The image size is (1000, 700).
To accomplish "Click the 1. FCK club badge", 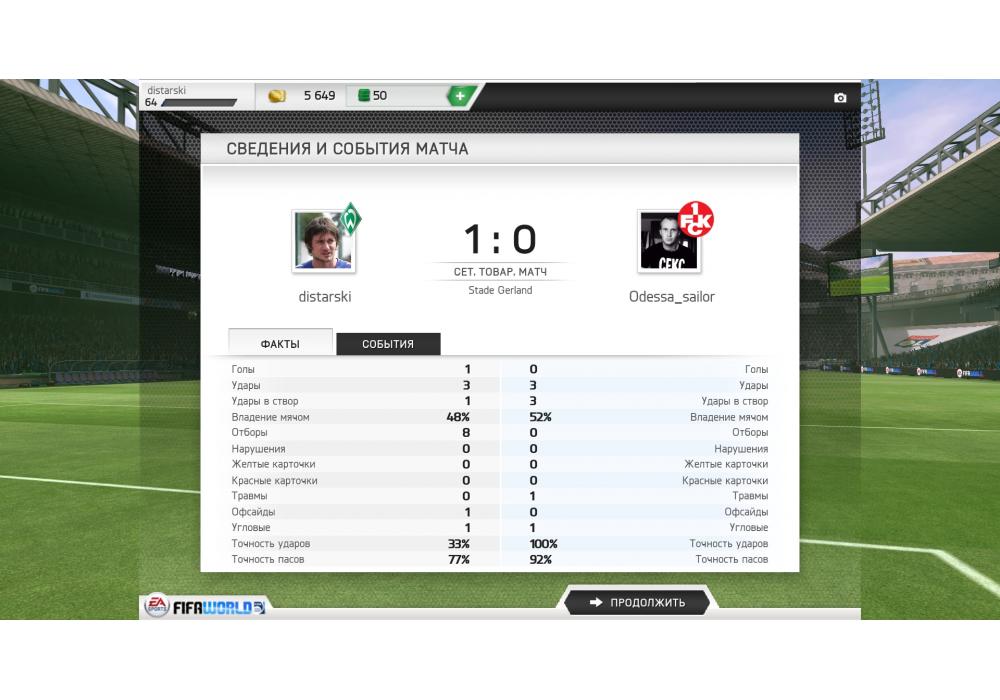I will click(695, 219).
